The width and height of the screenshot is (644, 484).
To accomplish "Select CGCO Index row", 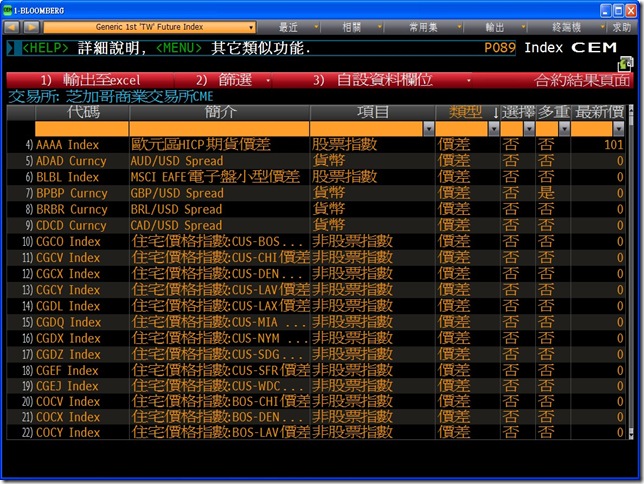I will 316,241.
